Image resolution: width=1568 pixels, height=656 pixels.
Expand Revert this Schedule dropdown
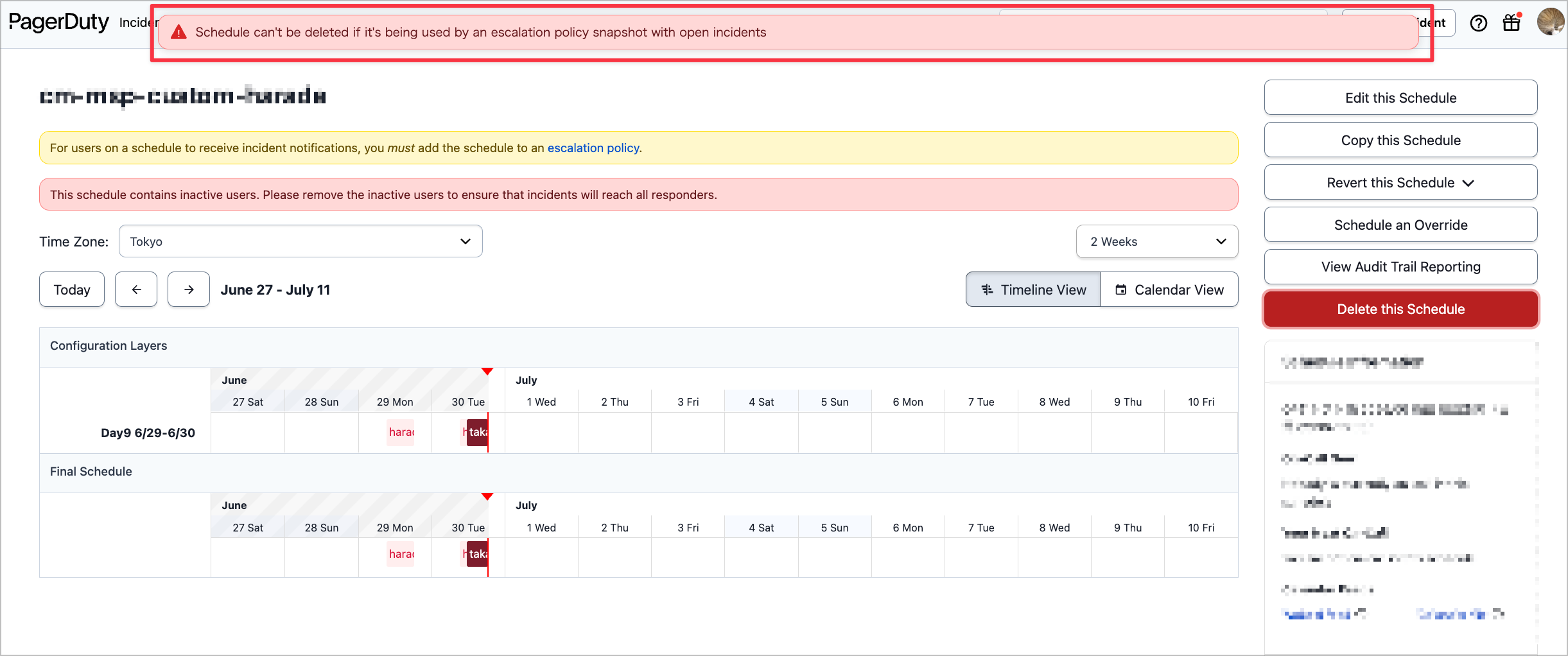(1401, 182)
